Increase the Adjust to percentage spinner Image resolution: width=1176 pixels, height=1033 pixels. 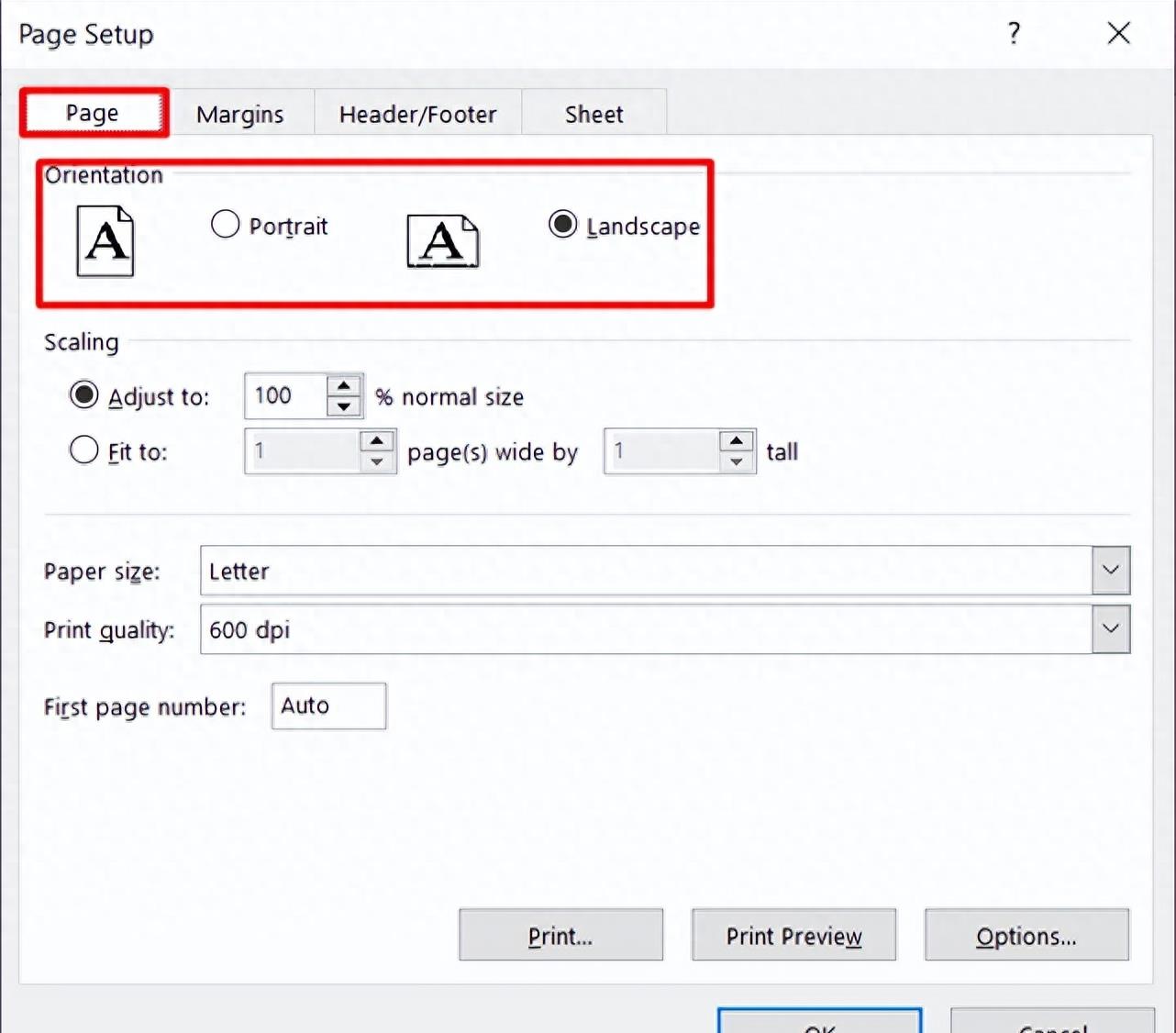tap(344, 385)
